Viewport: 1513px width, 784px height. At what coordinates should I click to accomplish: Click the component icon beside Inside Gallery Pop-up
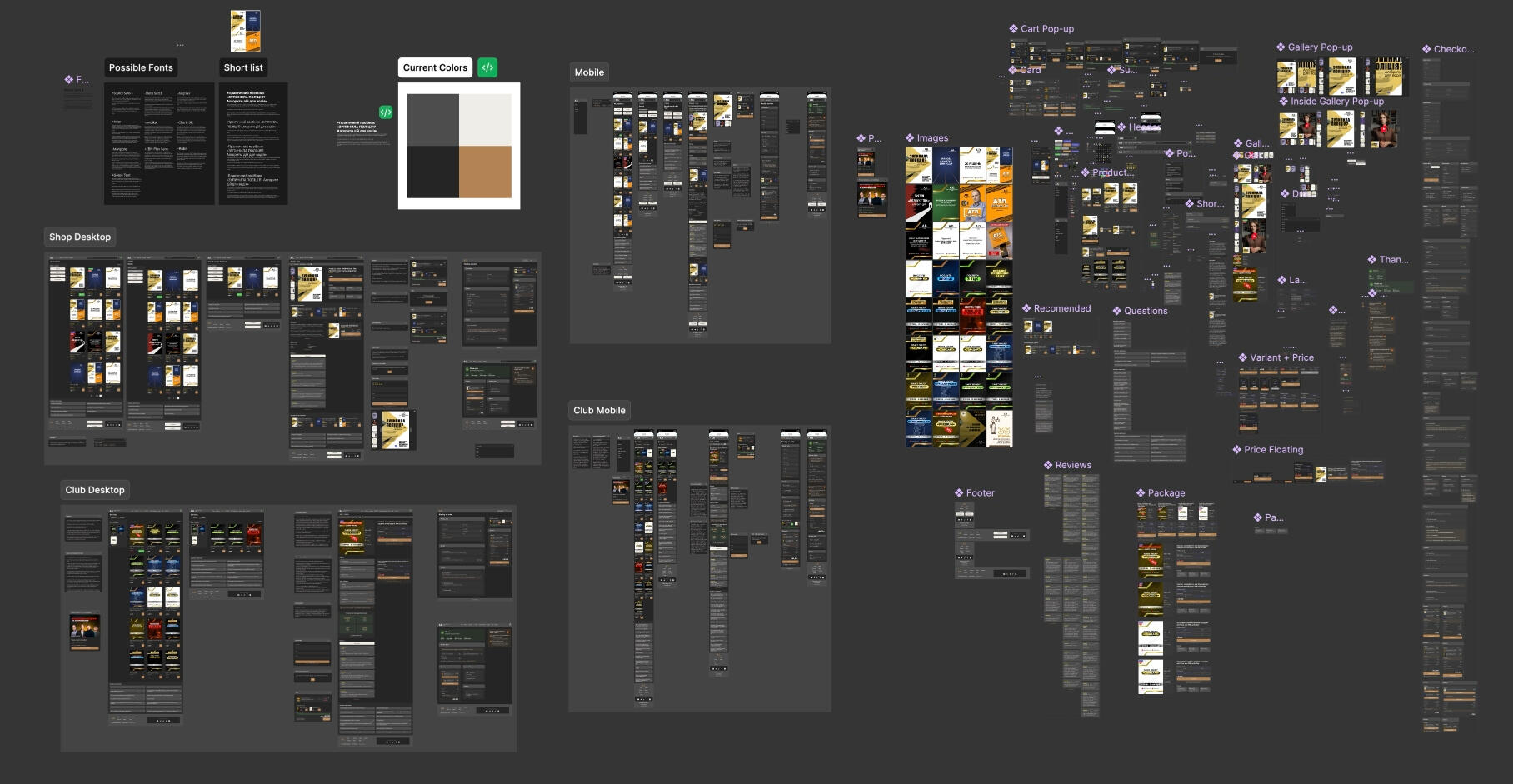coord(1284,102)
